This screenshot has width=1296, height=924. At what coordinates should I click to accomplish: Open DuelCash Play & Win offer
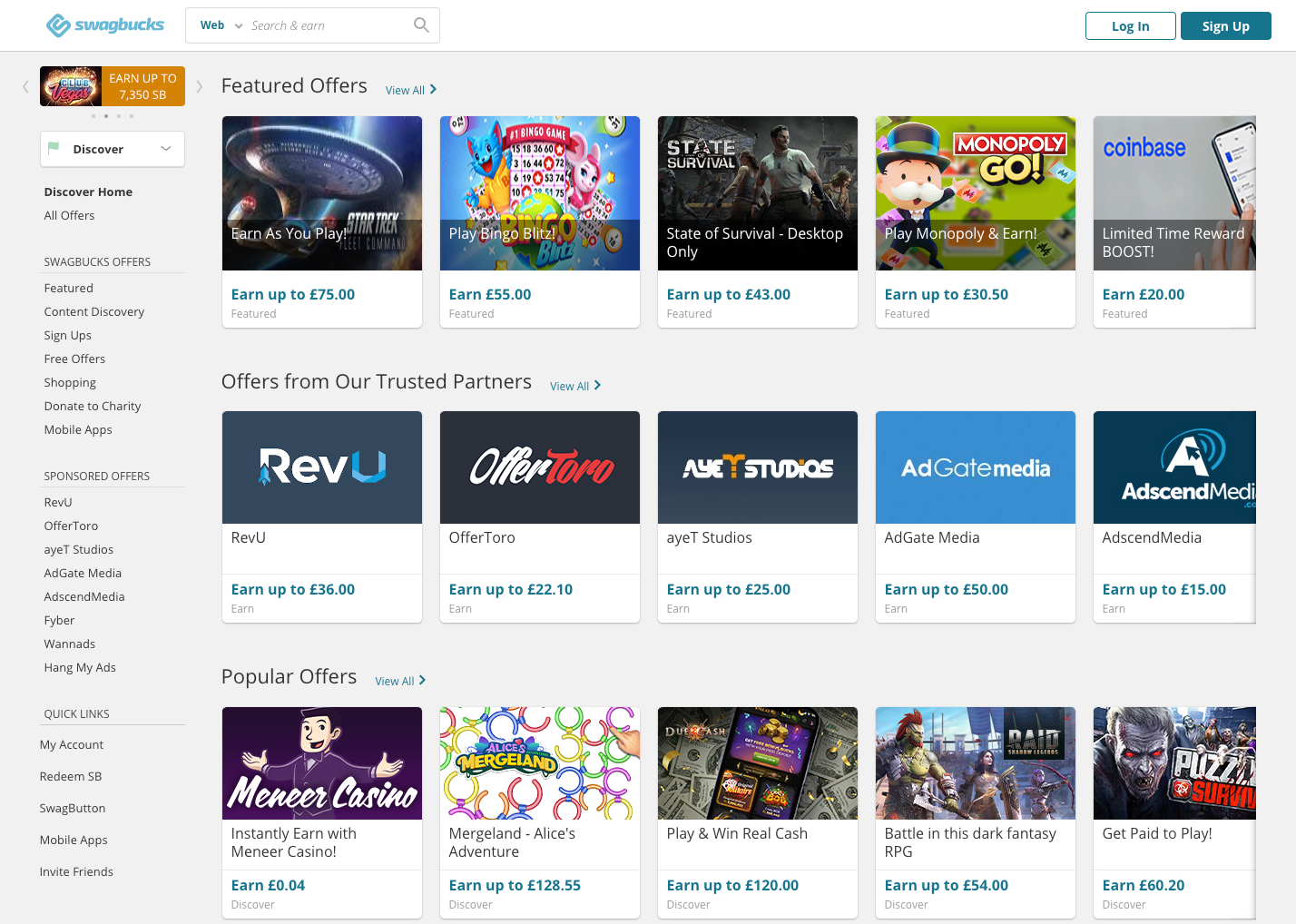click(758, 763)
